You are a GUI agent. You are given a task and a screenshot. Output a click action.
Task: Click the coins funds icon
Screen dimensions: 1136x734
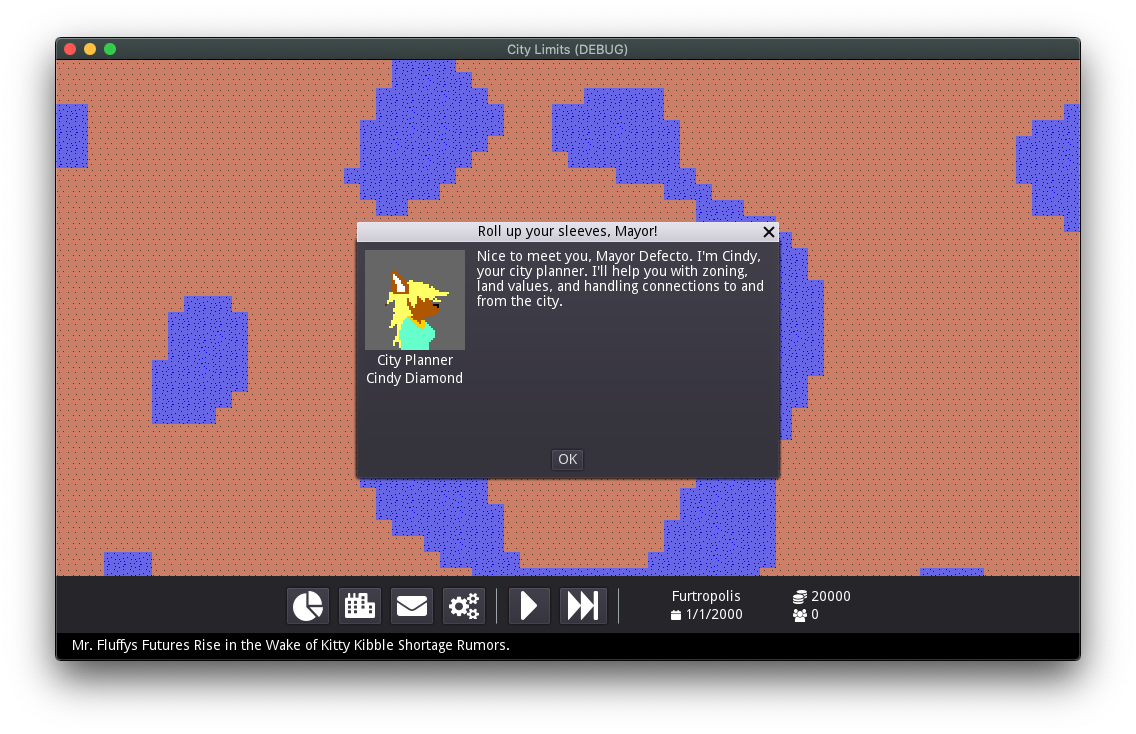[800, 597]
